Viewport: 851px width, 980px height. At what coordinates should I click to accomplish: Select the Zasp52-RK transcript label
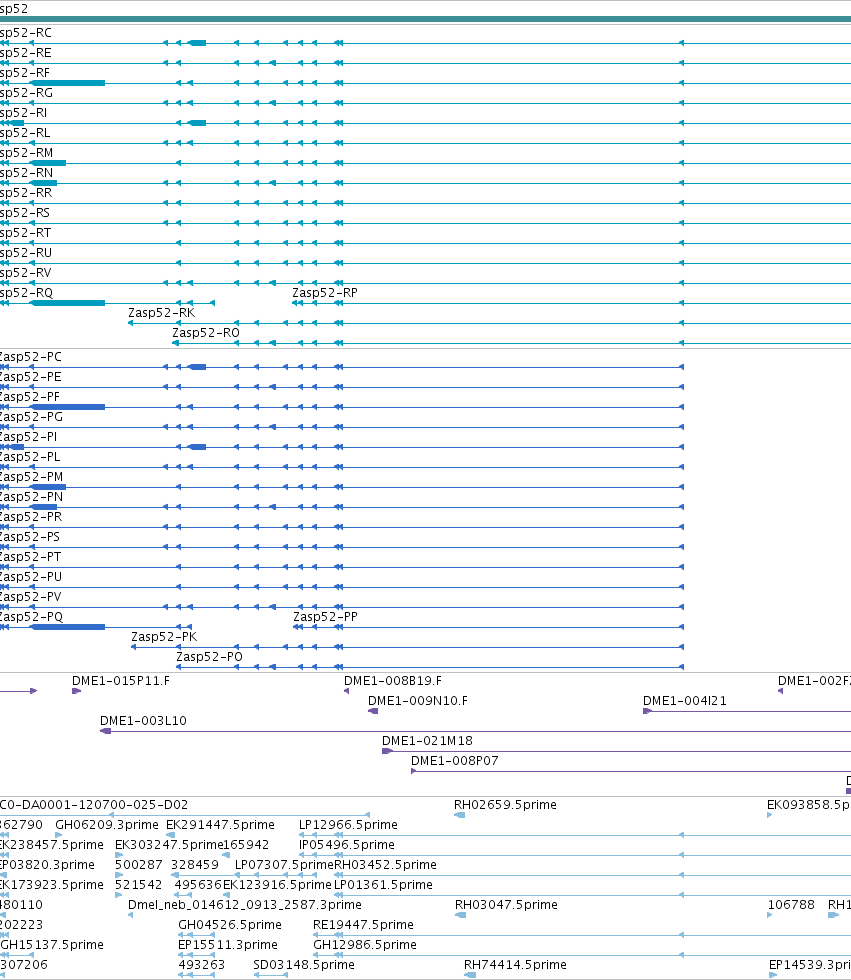coord(162,312)
